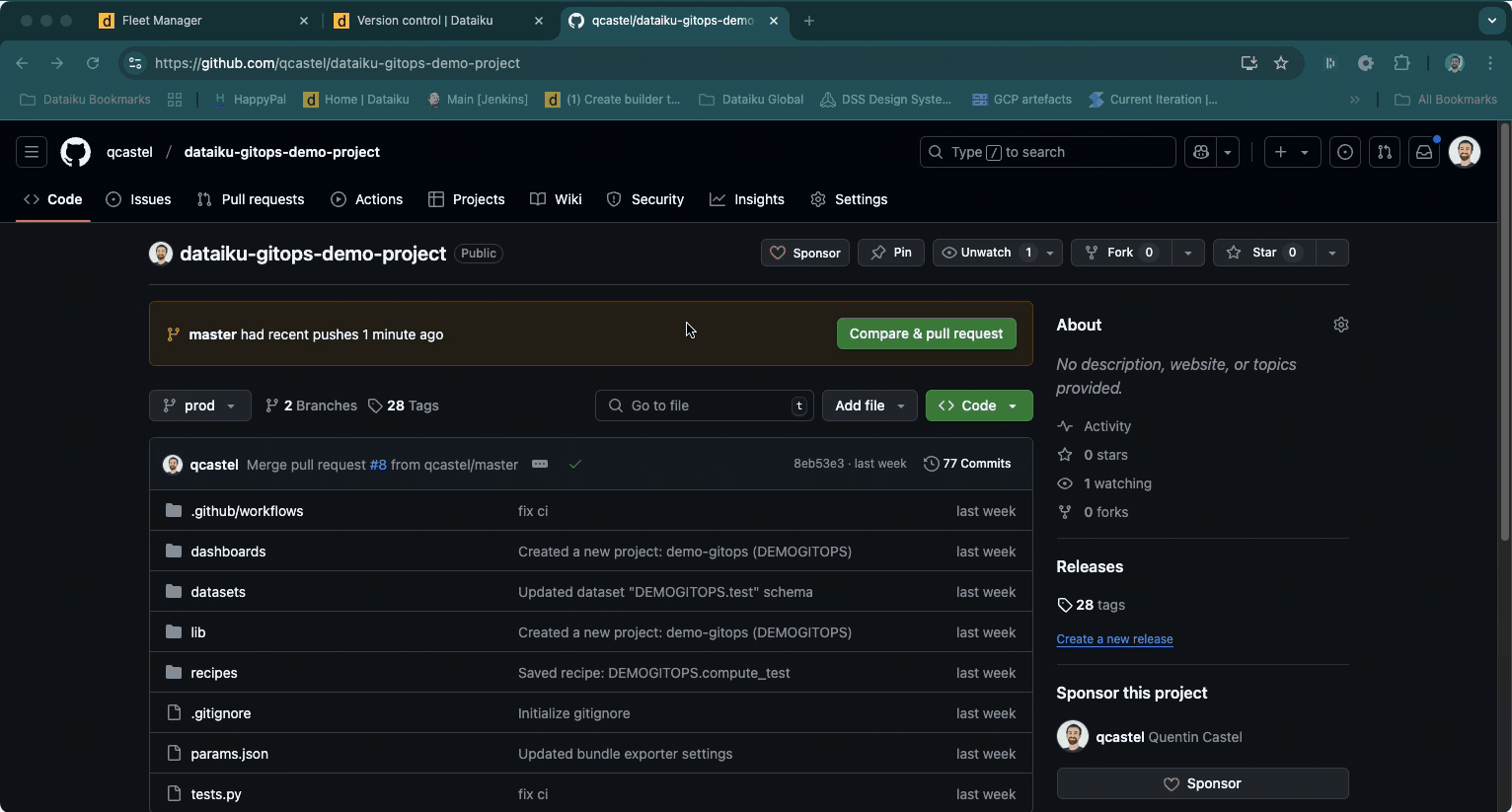The width and height of the screenshot is (1512, 812).
Task: Go to GitHub homepage via Octocat logo
Action: coord(76,152)
